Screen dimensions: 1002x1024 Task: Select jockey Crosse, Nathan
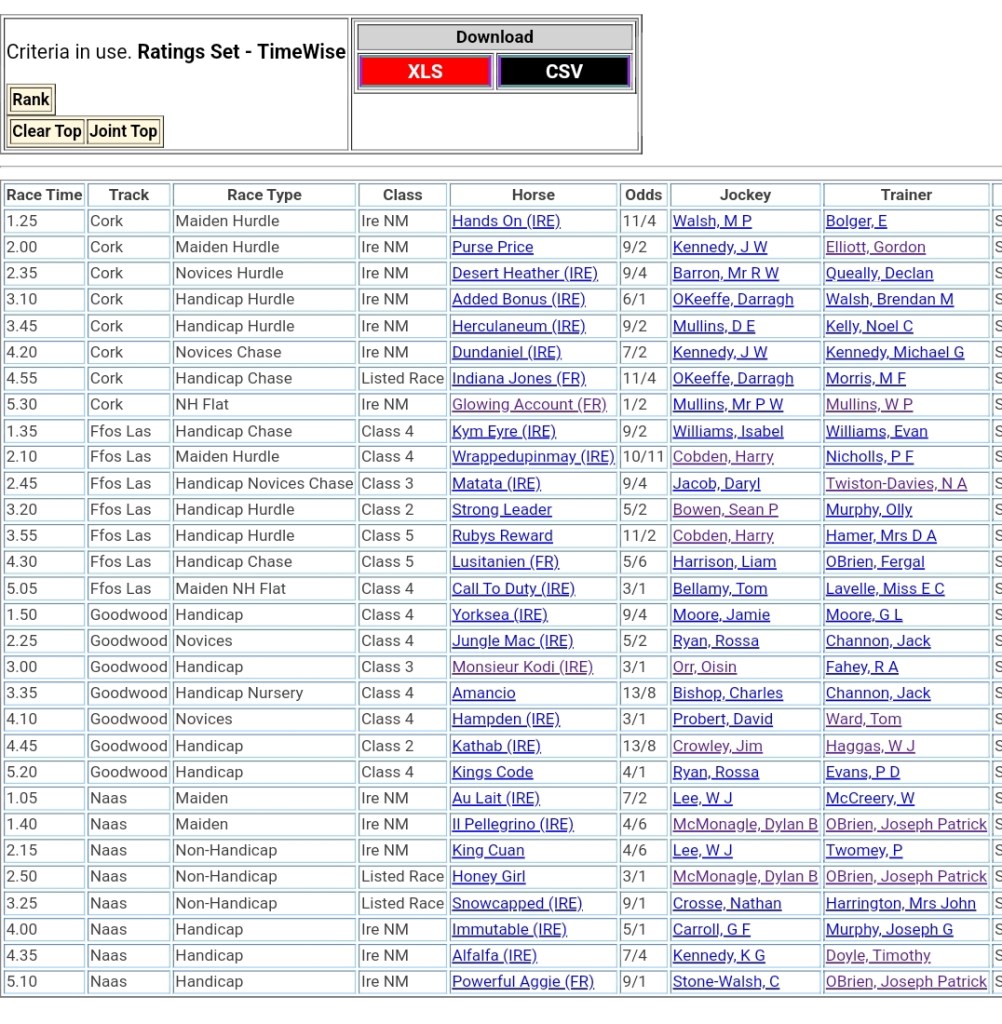click(726, 903)
